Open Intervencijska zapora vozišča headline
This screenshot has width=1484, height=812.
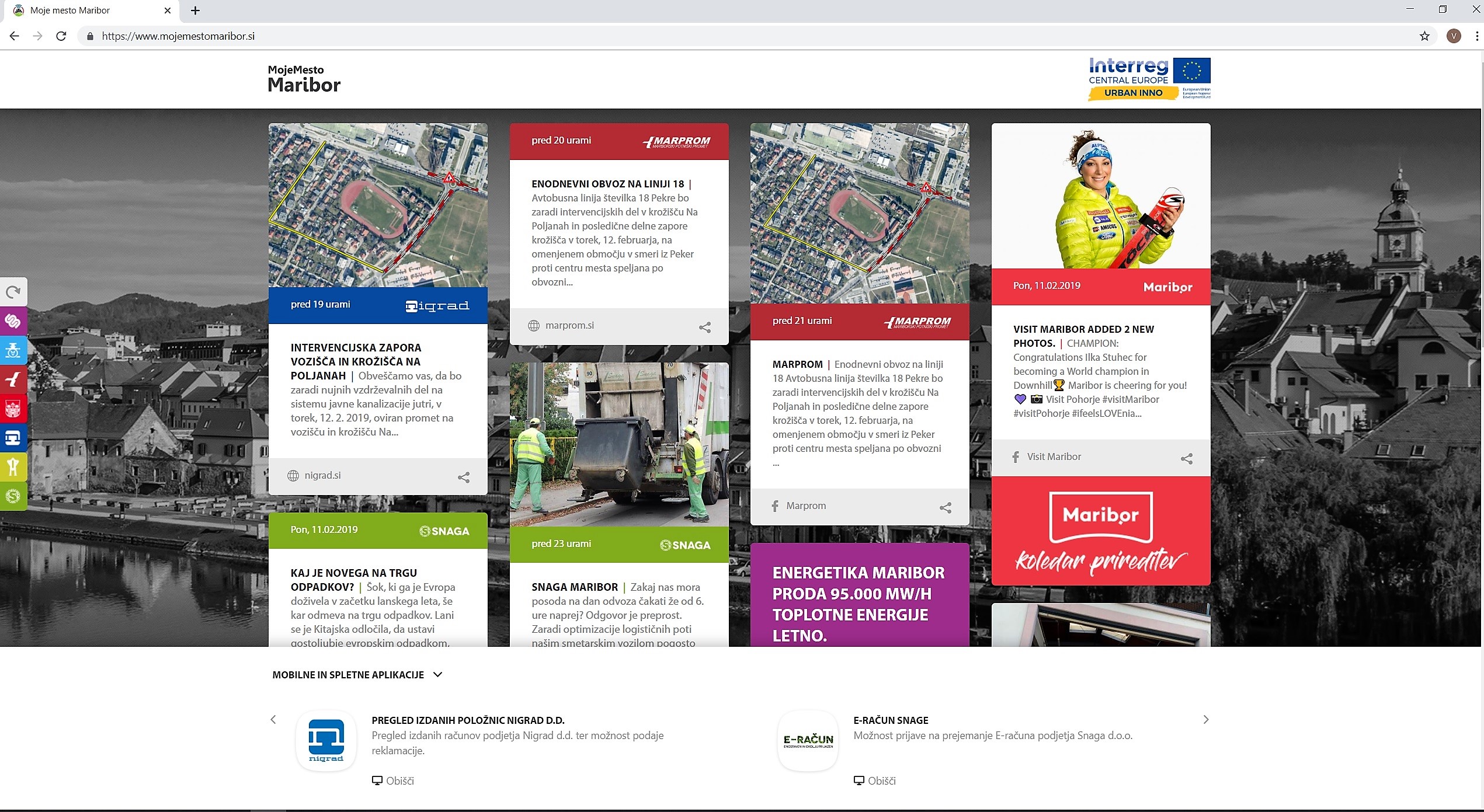point(356,362)
